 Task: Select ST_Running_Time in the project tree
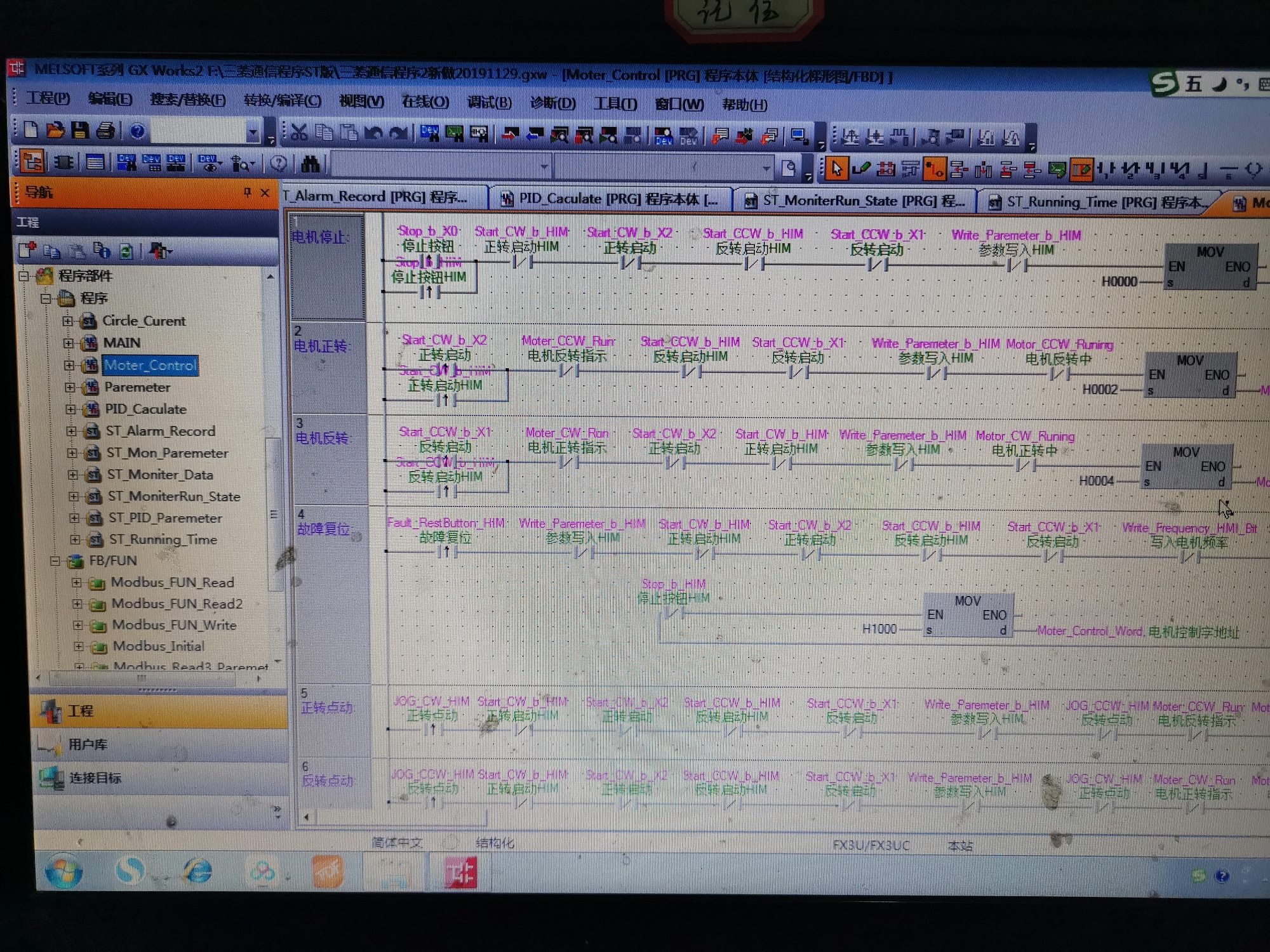tap(163, 539)
